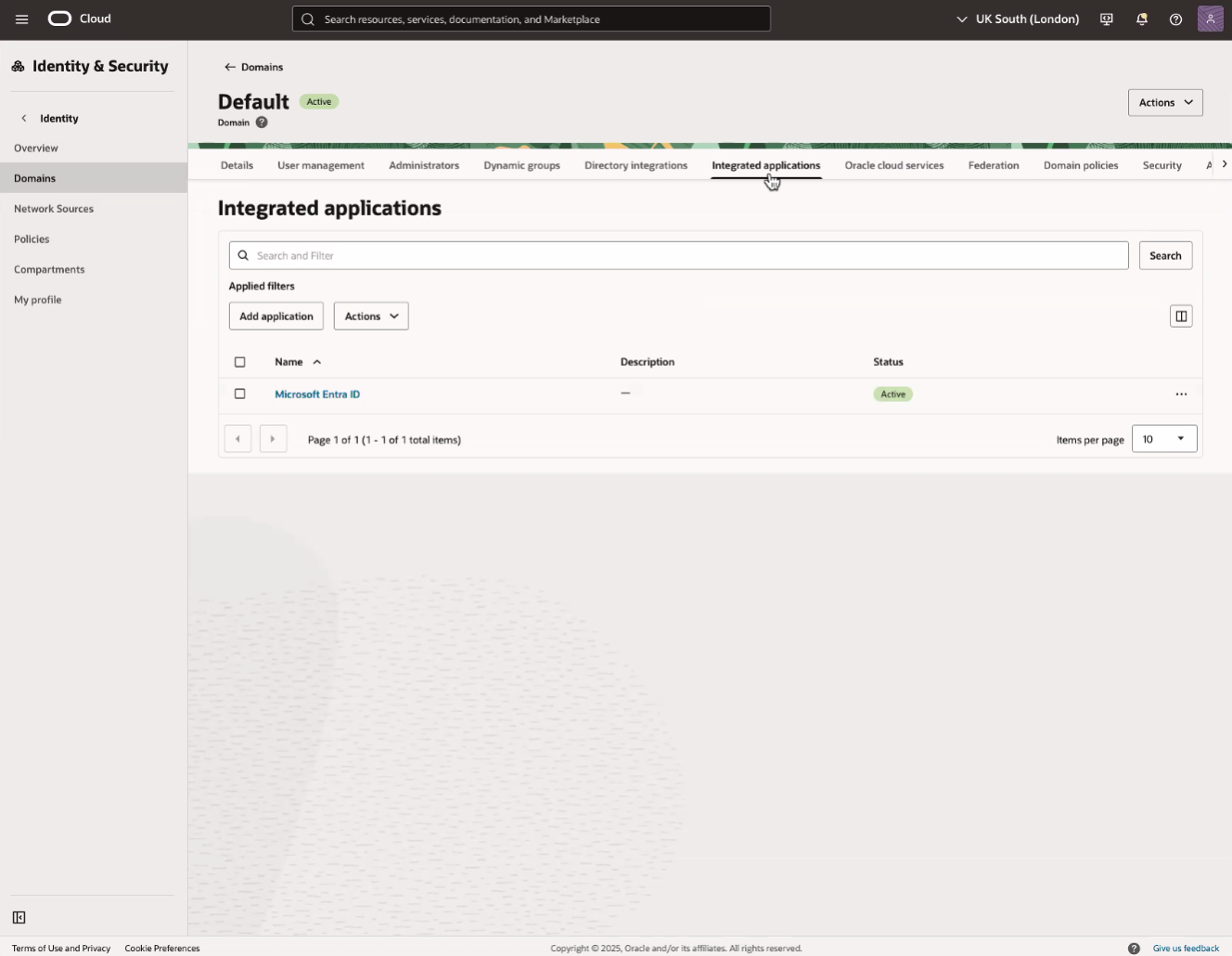The image size is (1232, 956).
Task: Open the Microsoft Entra ID application link
Action: click(x=317, y=394)
